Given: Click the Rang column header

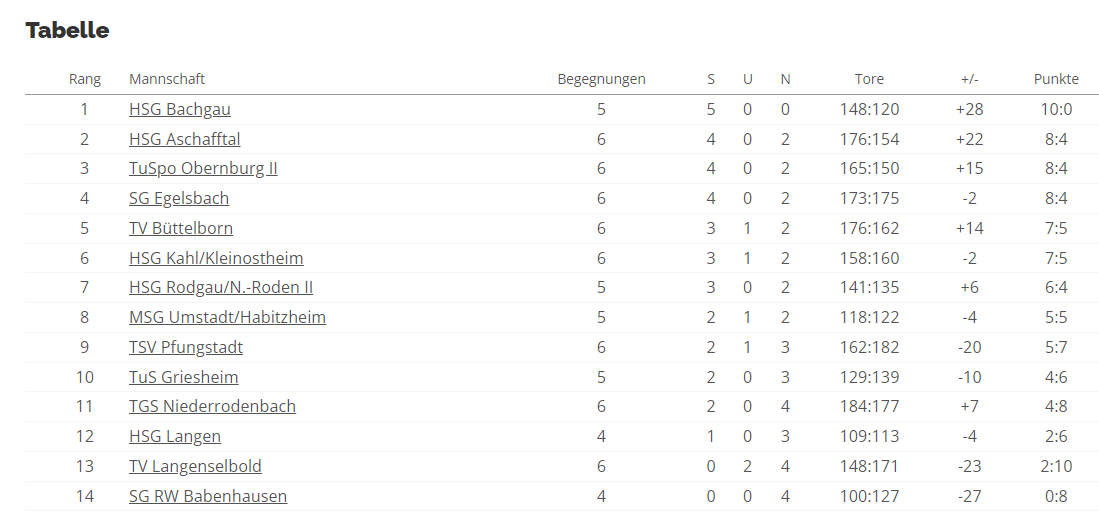Looking at the screenshot, I should pyautogui.click(x=85, y=79).
